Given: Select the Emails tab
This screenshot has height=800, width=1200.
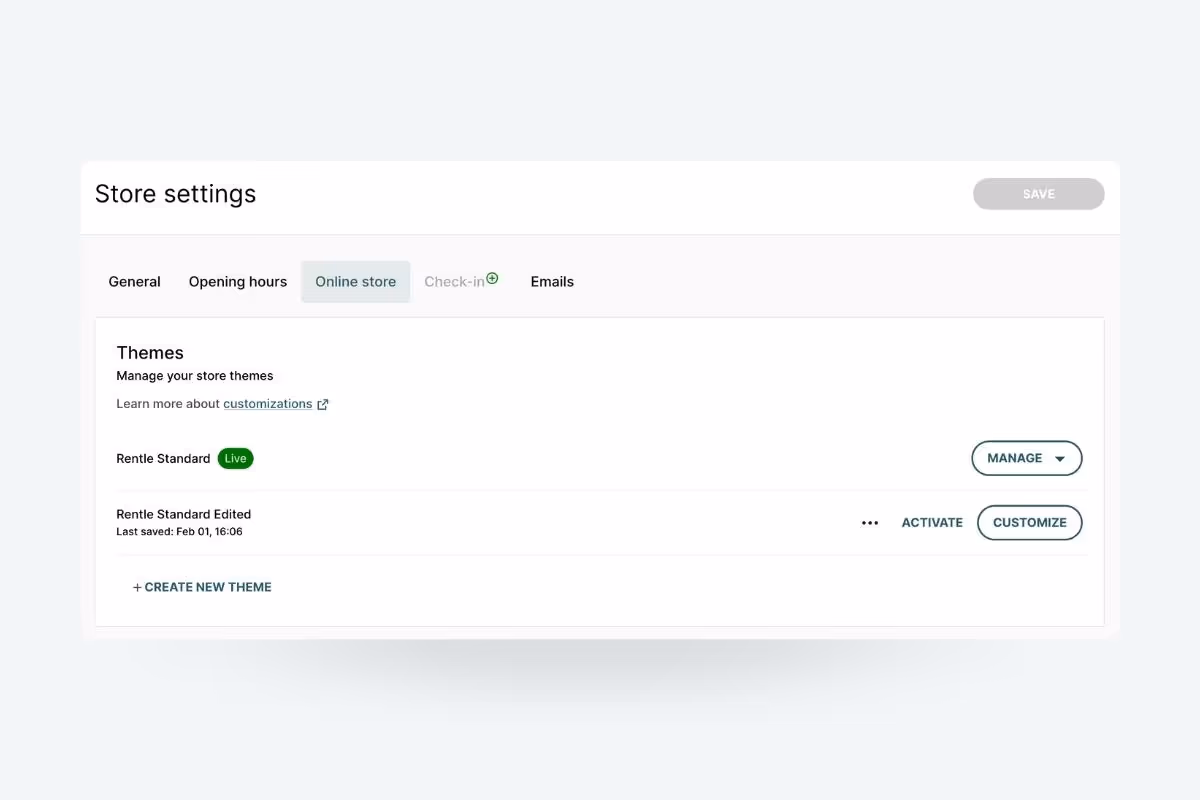Looking at the screenshot, I should pos(552,281).
